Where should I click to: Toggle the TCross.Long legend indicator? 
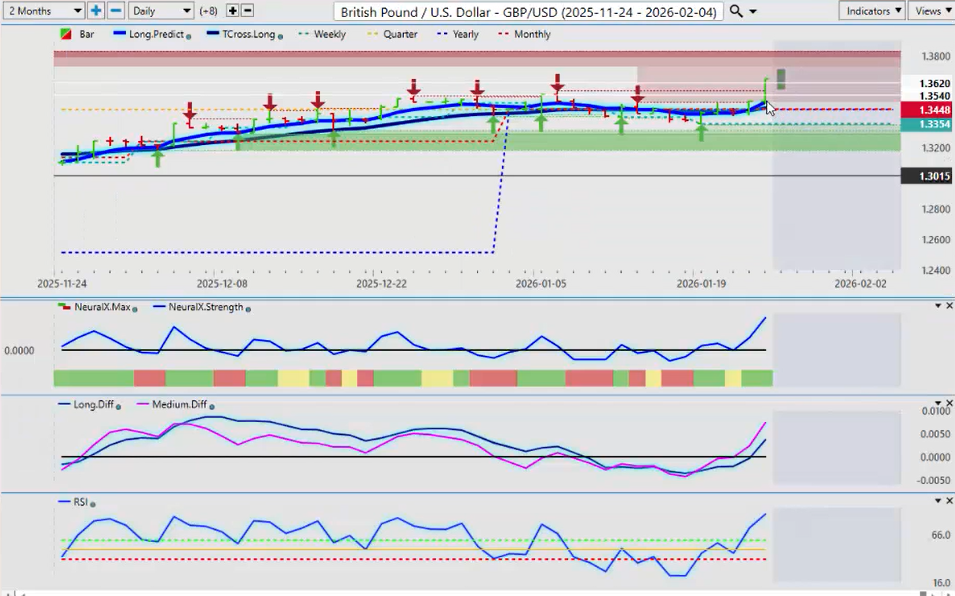click(x=243, y=34)
